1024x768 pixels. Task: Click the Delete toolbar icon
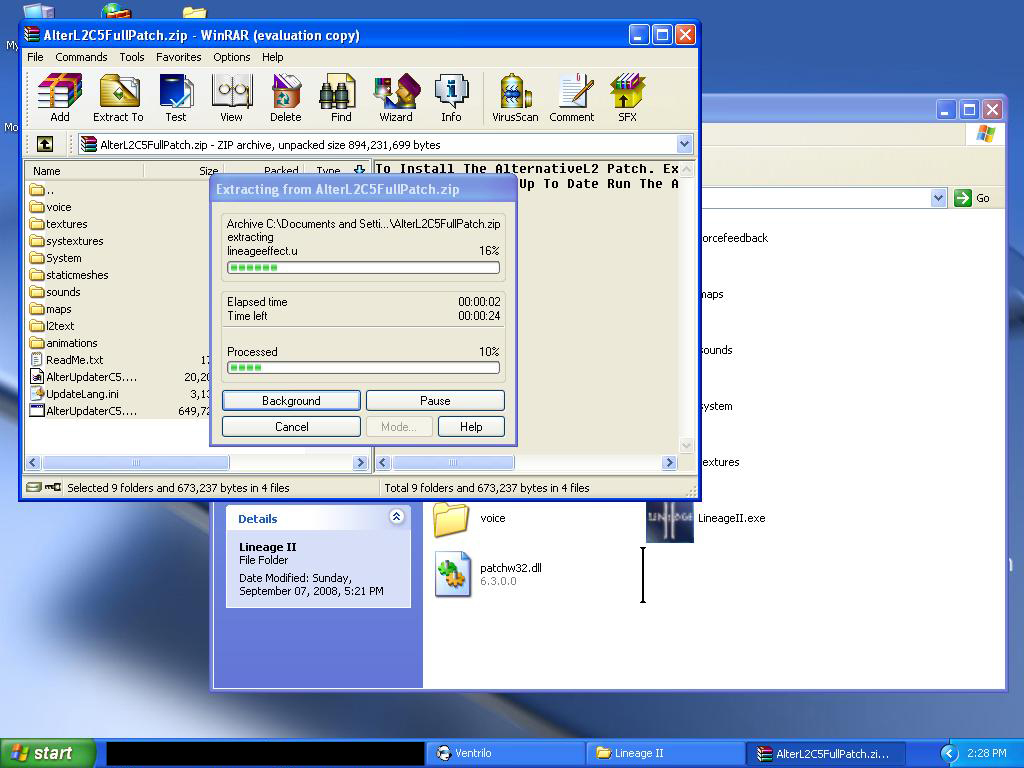coord(285,98)
